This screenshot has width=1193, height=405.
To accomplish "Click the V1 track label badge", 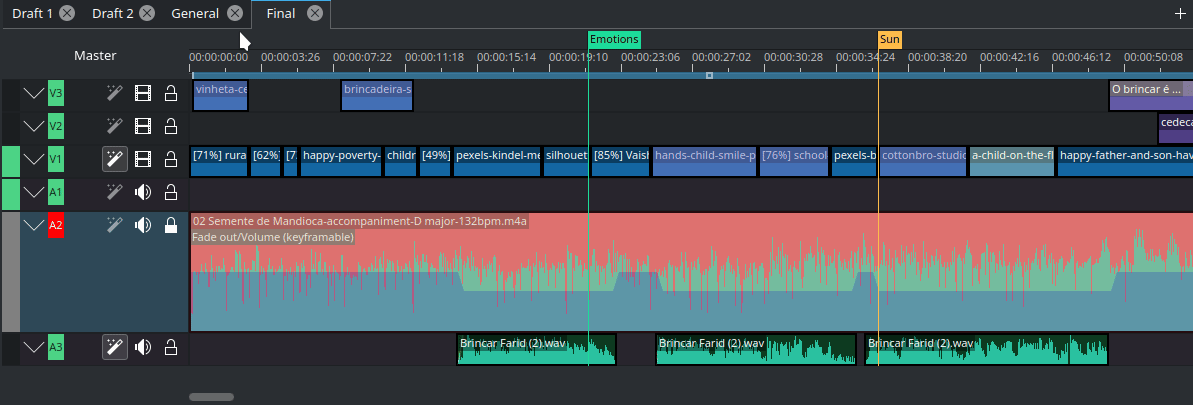I will coord(55,159).
